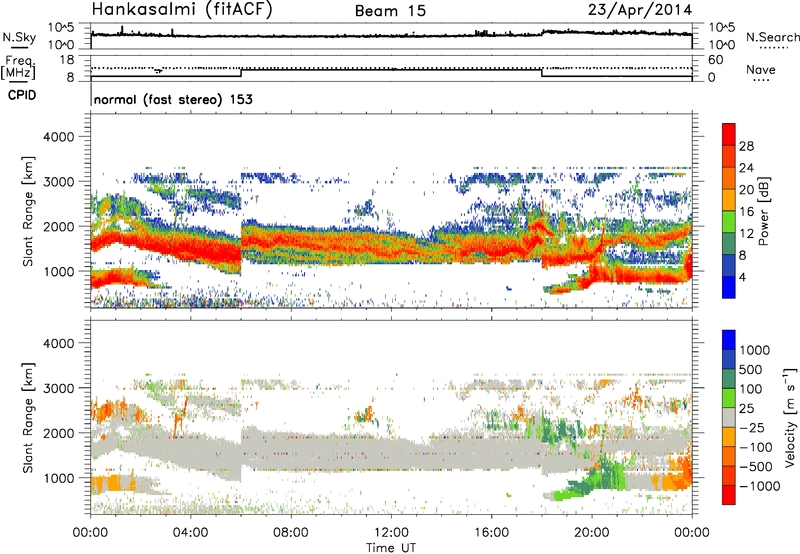Click the '04:00' time tick label
This screenshot has width=800, height=554.
pyautogui.click(x=190, y=533)
